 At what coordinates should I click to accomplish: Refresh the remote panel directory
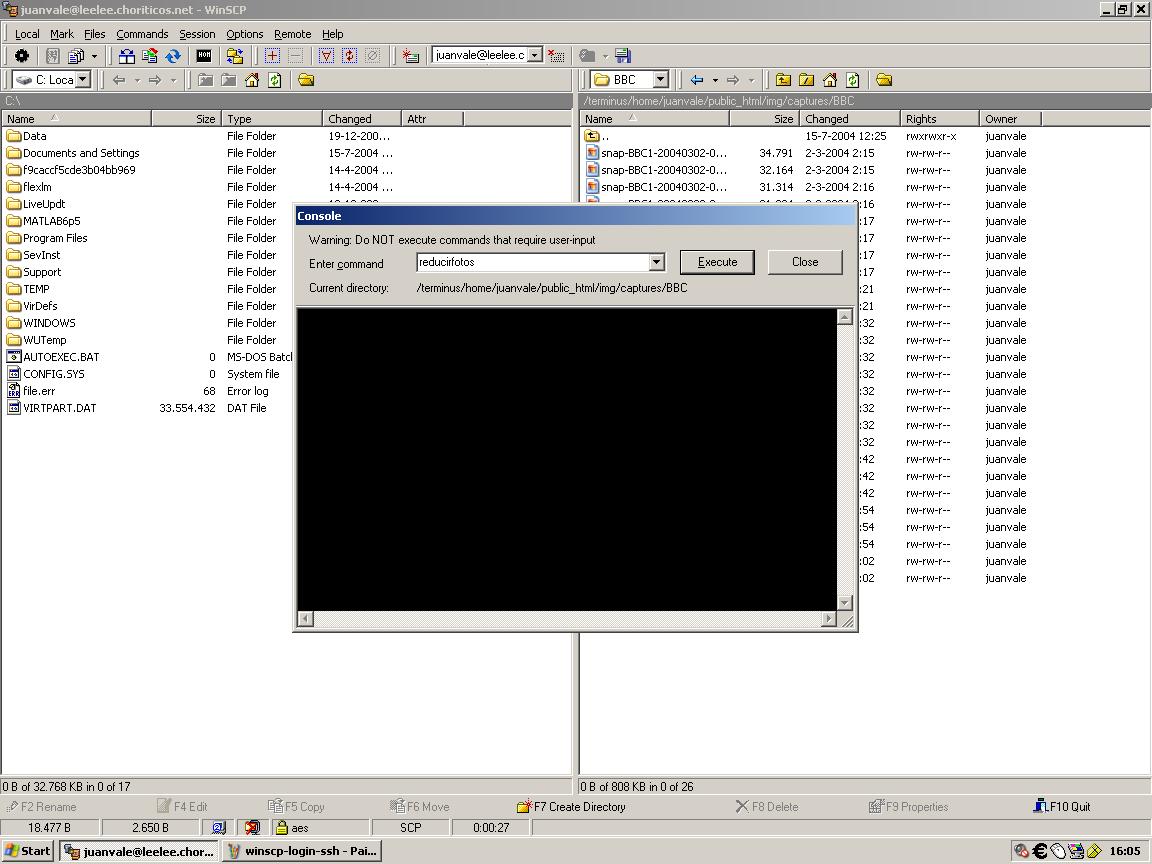[x=853, y=80]
